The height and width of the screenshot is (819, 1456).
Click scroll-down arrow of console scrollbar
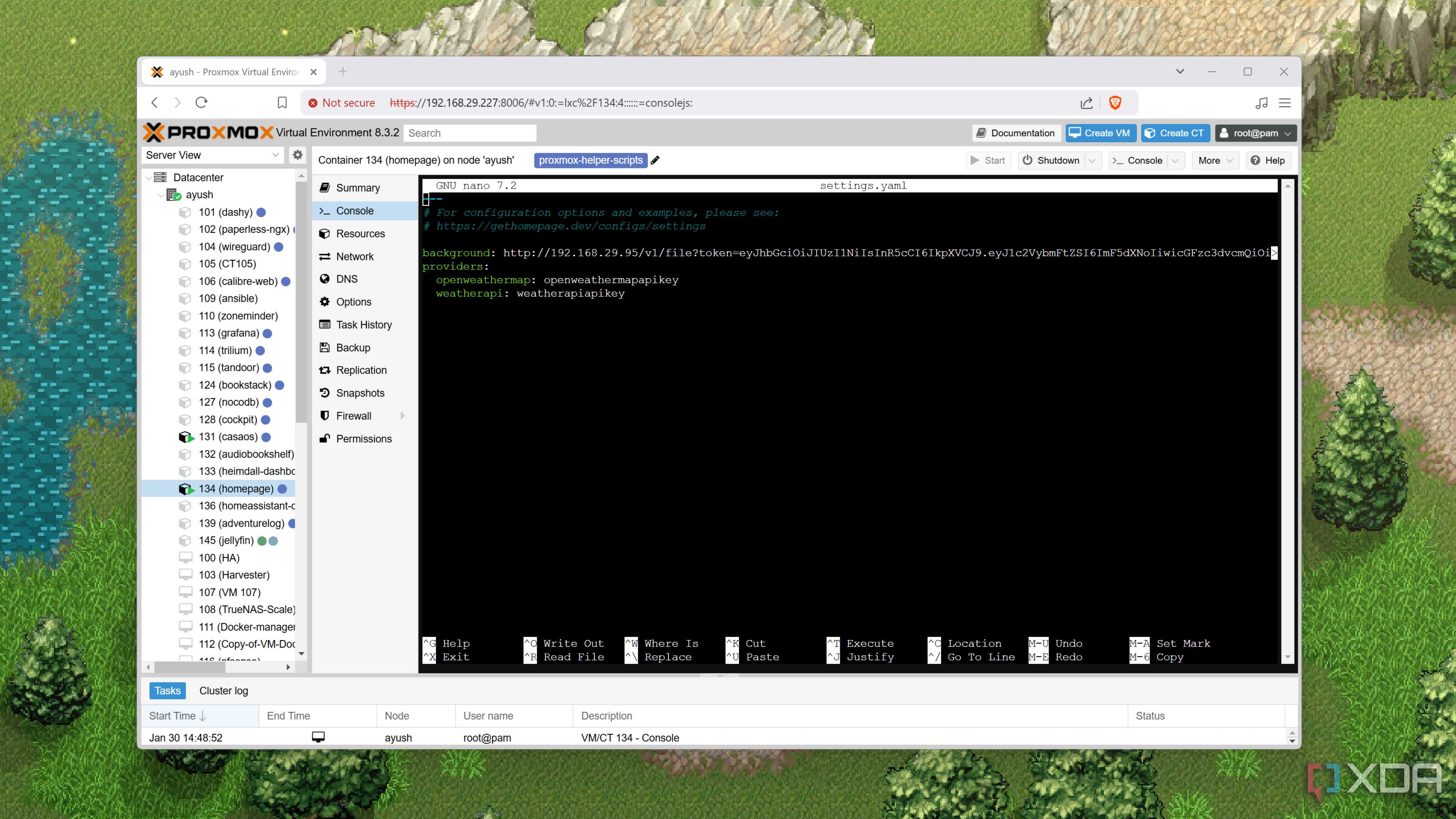pos(1288,657)
